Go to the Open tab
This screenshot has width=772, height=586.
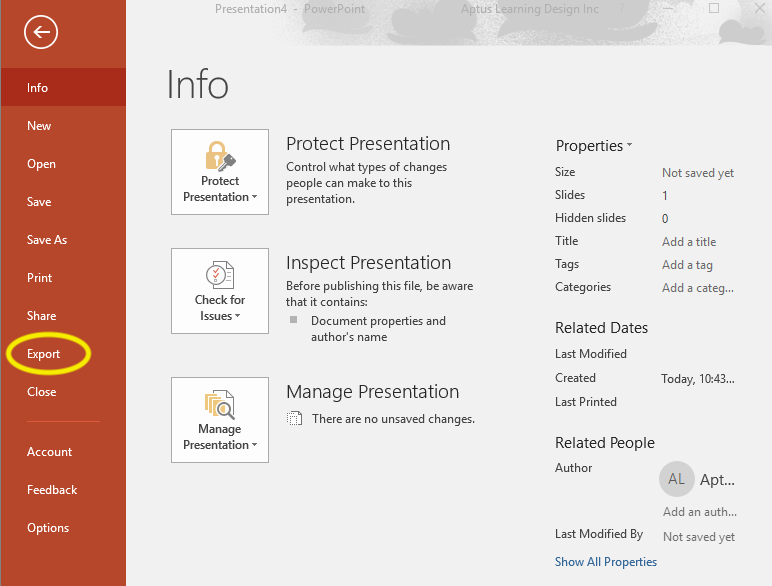point(63,163)
